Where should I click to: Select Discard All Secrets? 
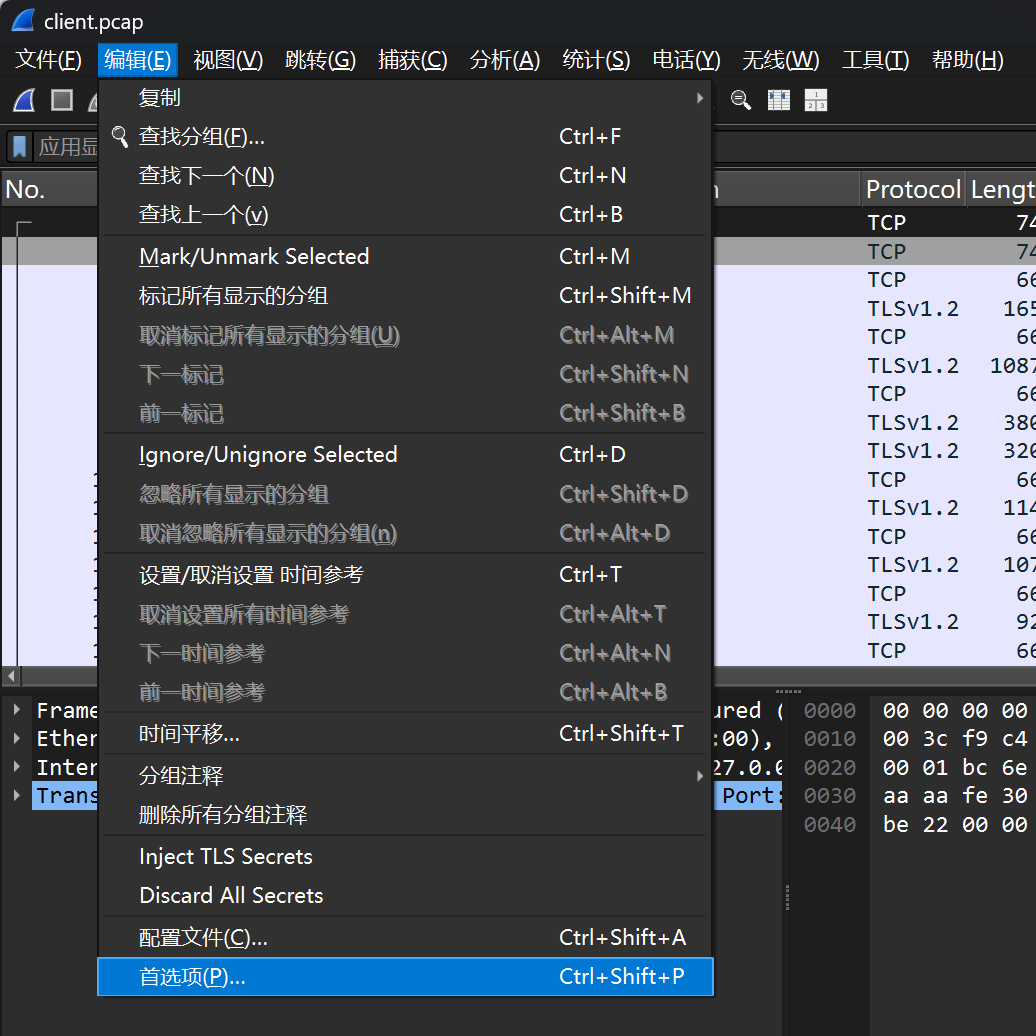click(405, 895)
